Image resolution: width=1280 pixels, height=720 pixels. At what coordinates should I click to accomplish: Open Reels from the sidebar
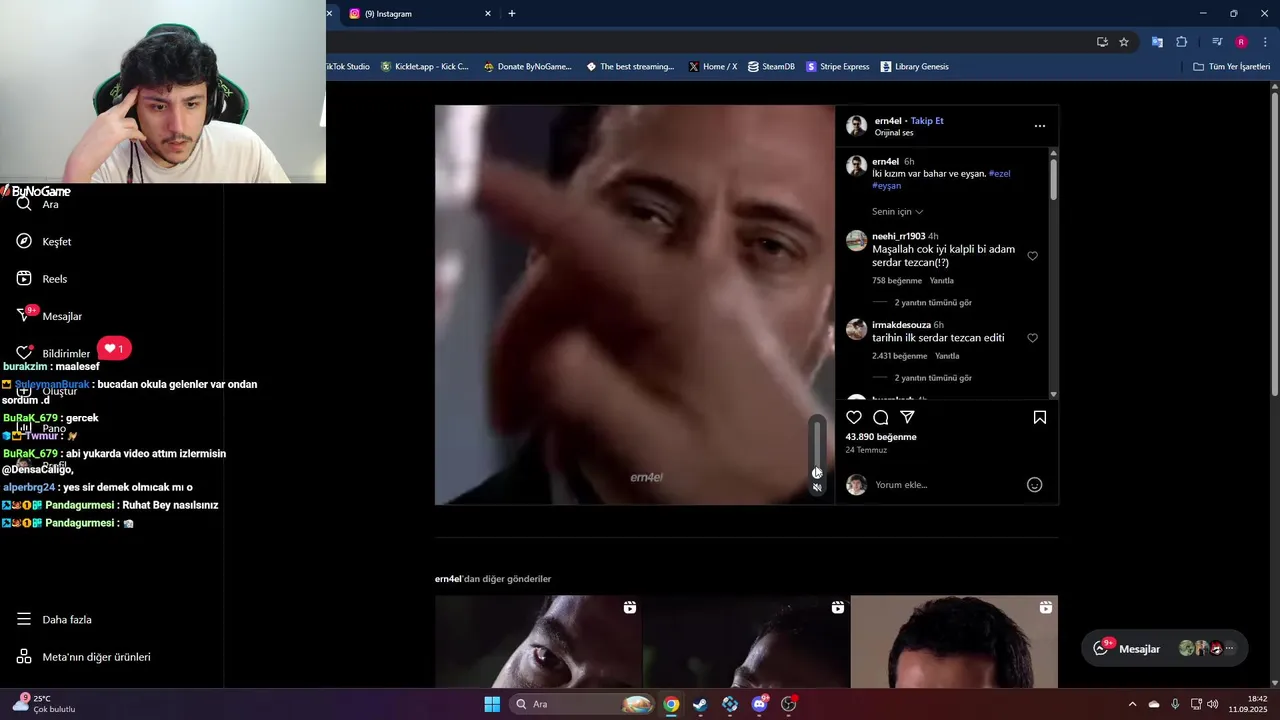click(x=43, y=279)
